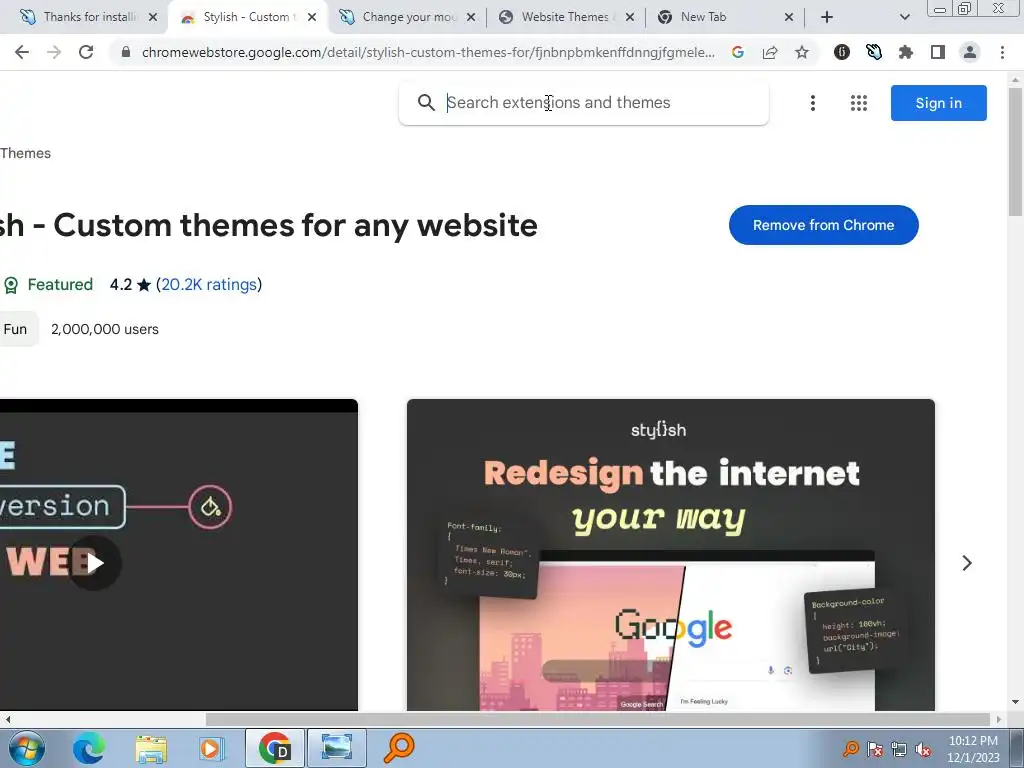Click the Remove from Chrome button
Screen dimensions: 1024x768
(x=824, y=225)
